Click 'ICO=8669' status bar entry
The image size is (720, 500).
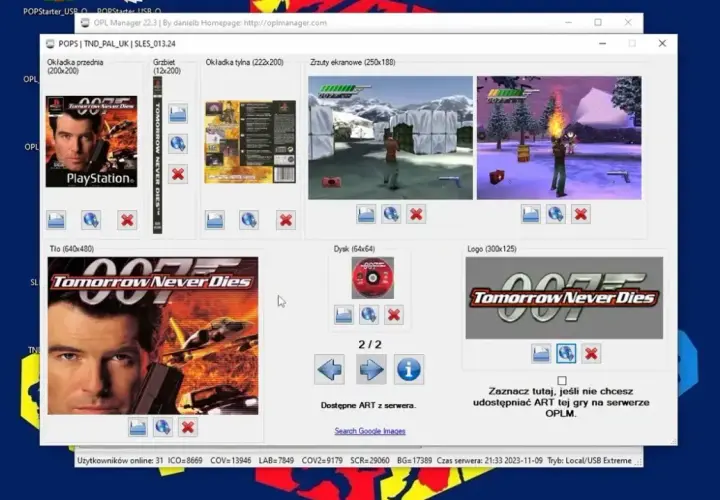(185, 460)
